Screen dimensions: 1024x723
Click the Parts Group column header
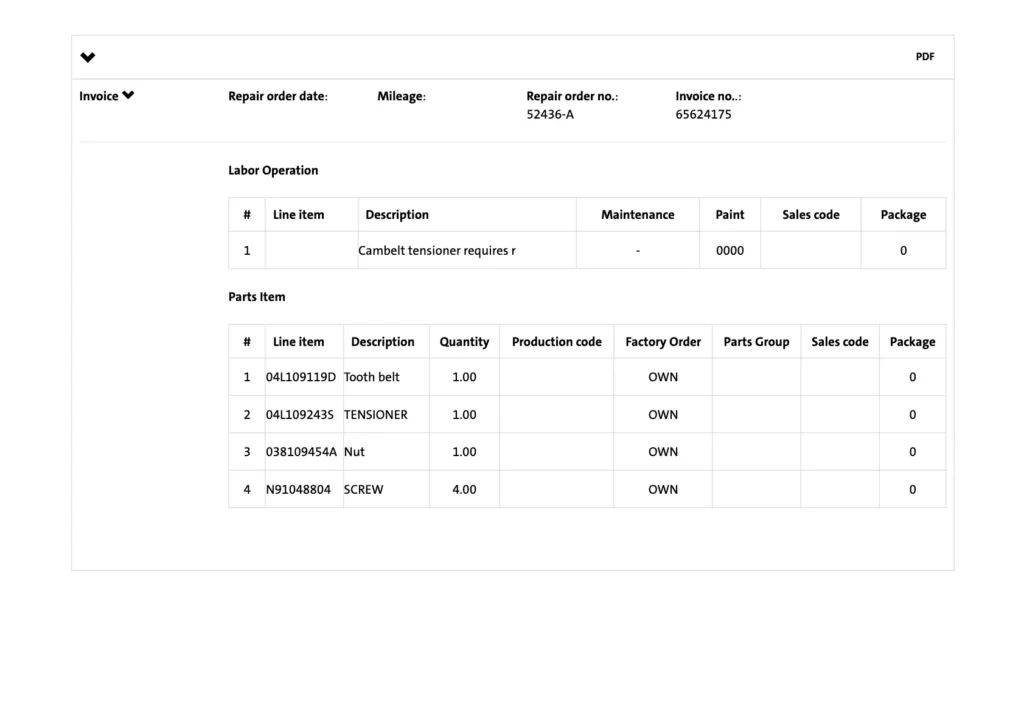point(756,342)
